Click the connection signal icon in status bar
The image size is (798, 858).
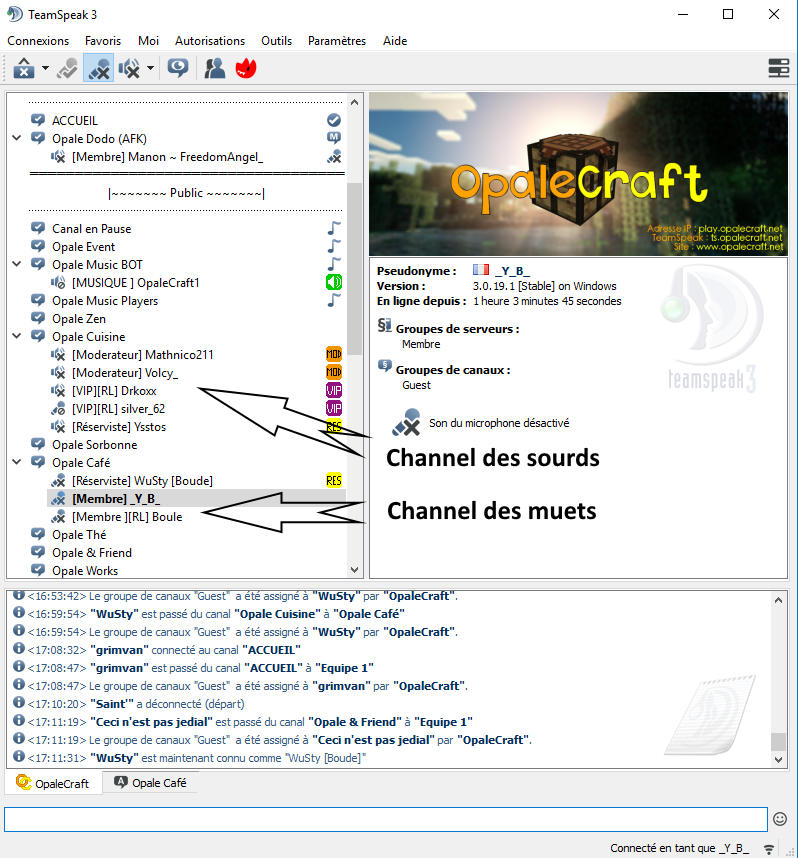(x=769, y=849)
